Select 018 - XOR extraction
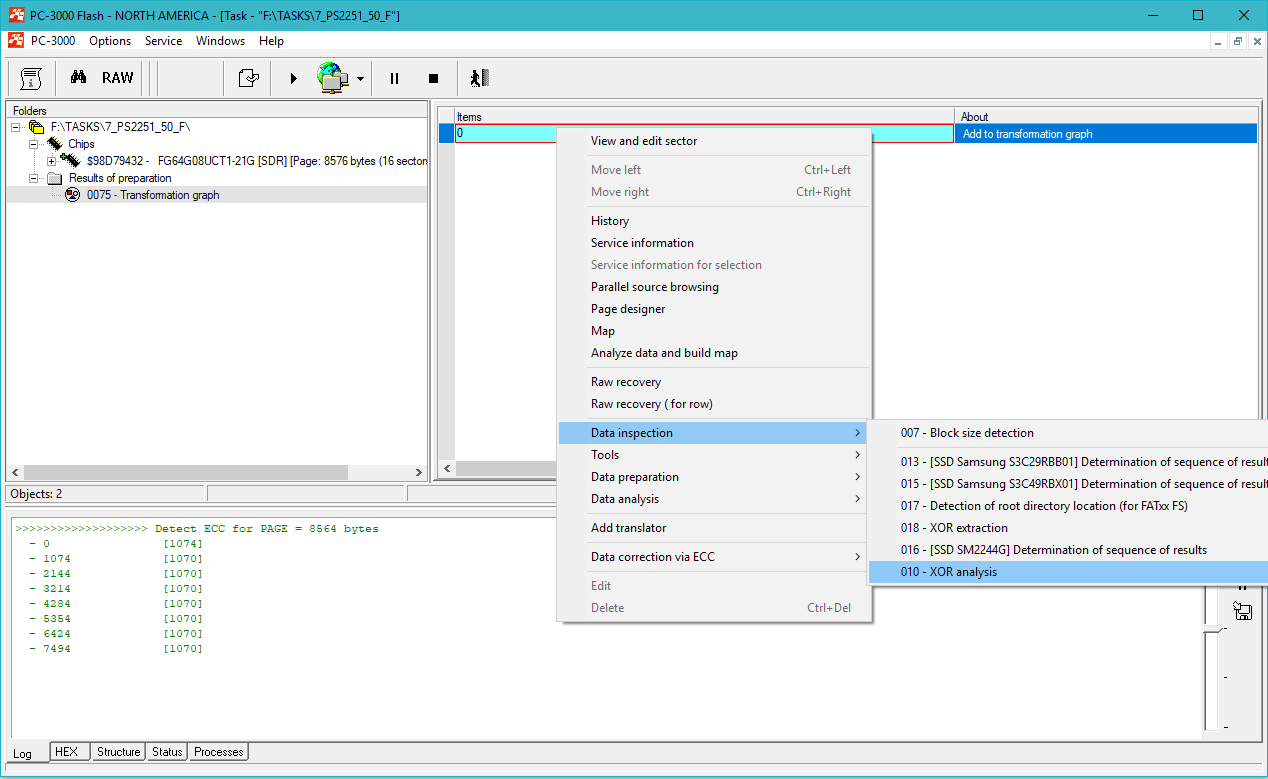The height and width of the screenshot is (779, 1268). [x=1068, y=528]
